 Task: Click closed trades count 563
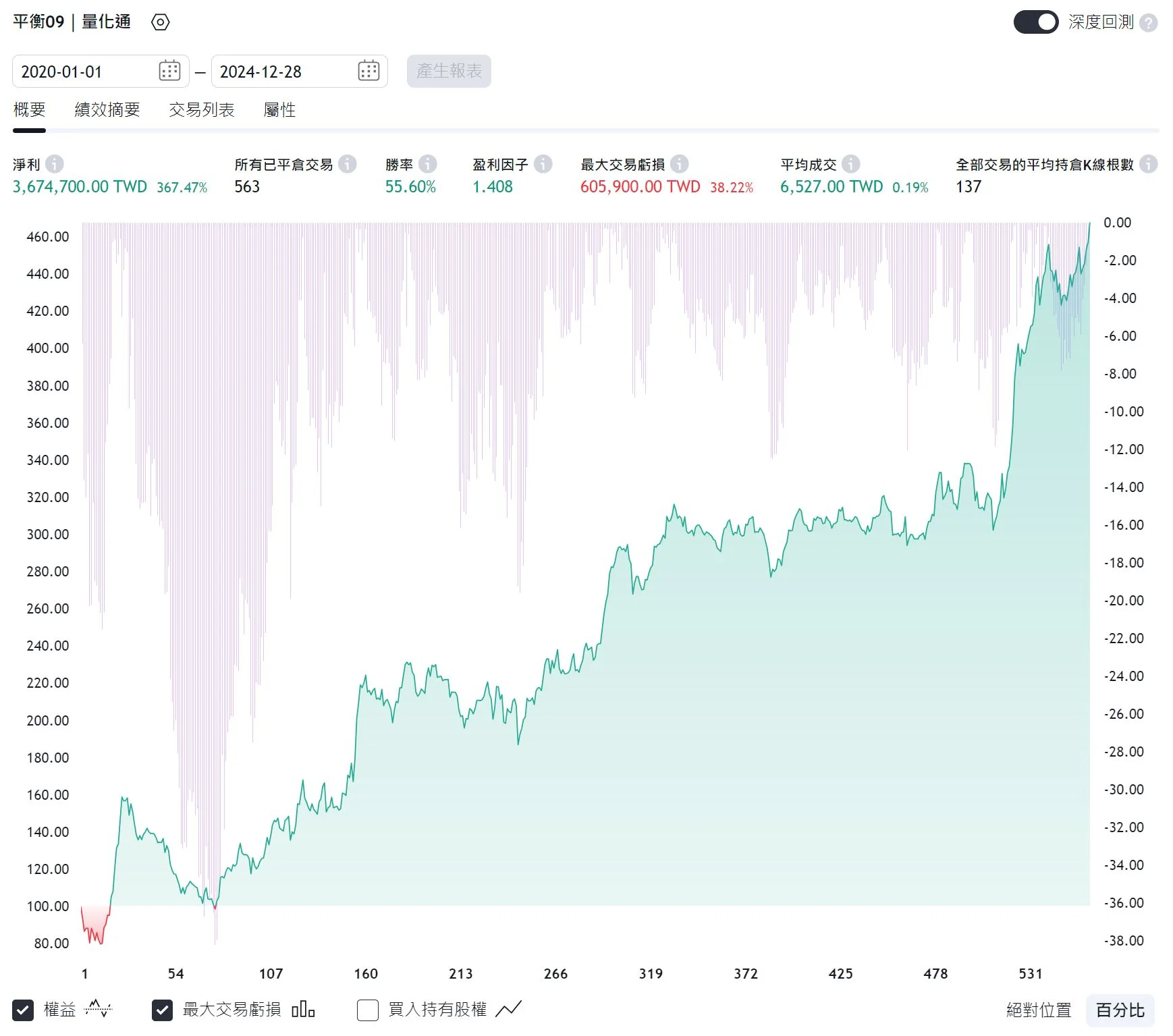pos(247,187)
